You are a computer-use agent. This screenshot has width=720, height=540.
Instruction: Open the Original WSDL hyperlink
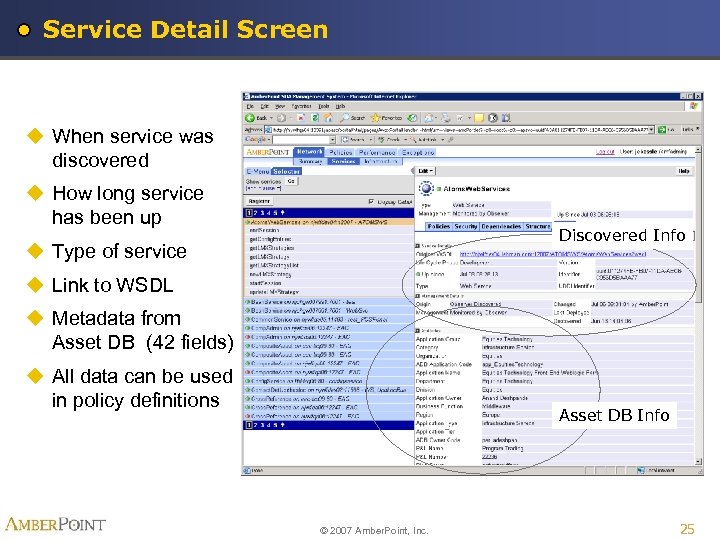tap(553, 254)
